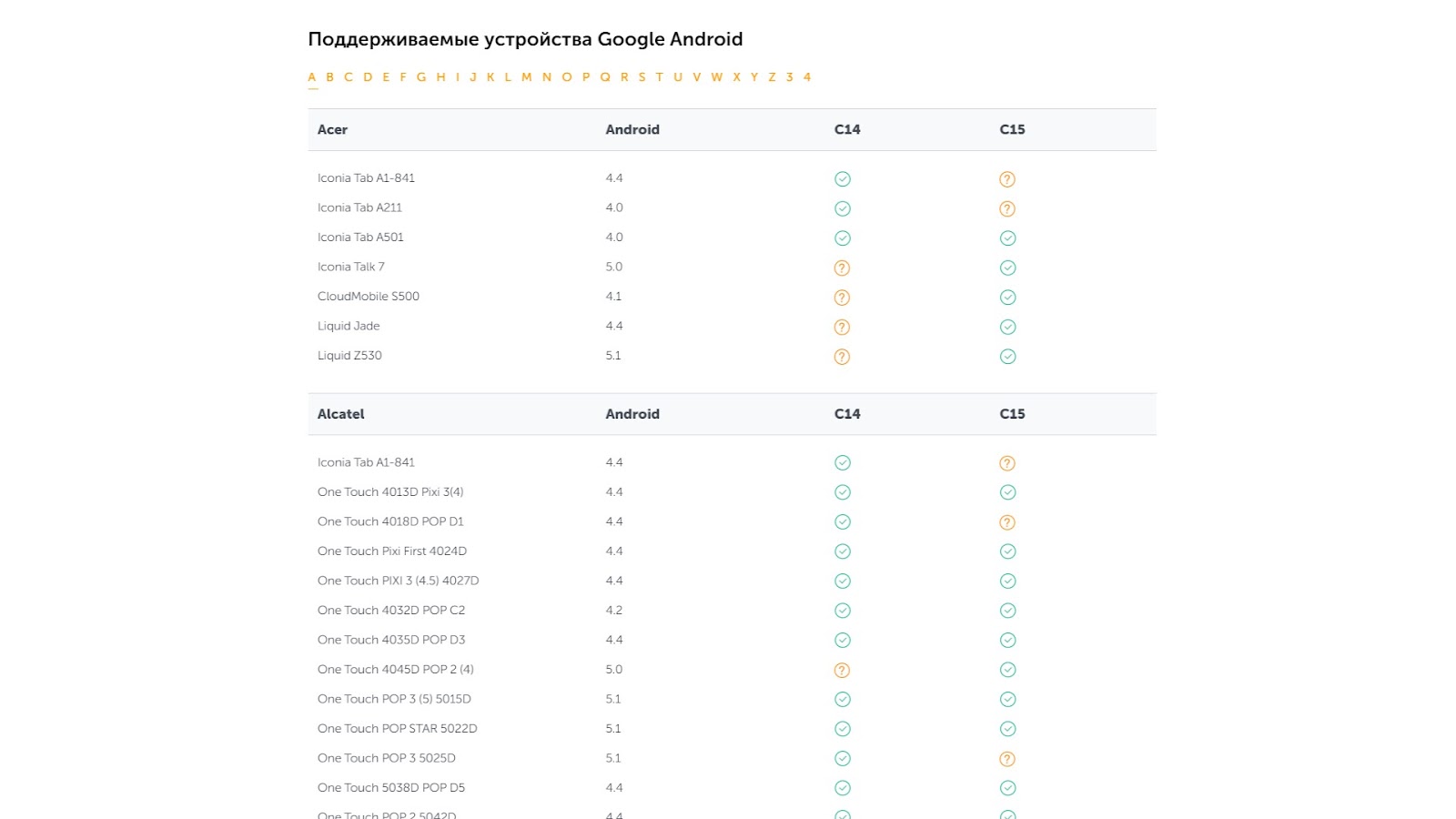Select One Touch 4013D Pixi 3(4) row name
Image resolution: width=1456 pixels, height=819 pixels.
[x=390, y=492]
